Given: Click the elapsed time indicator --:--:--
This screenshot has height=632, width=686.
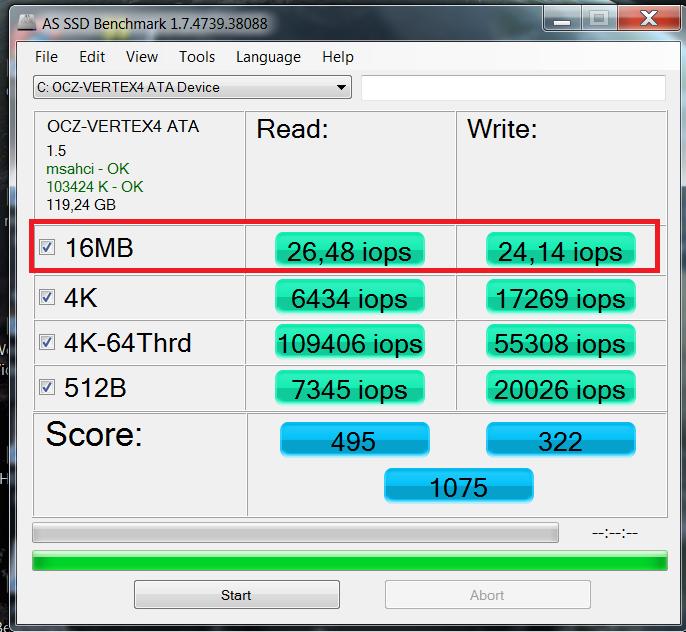Looking at the screenshot, I should click(615, 533).
